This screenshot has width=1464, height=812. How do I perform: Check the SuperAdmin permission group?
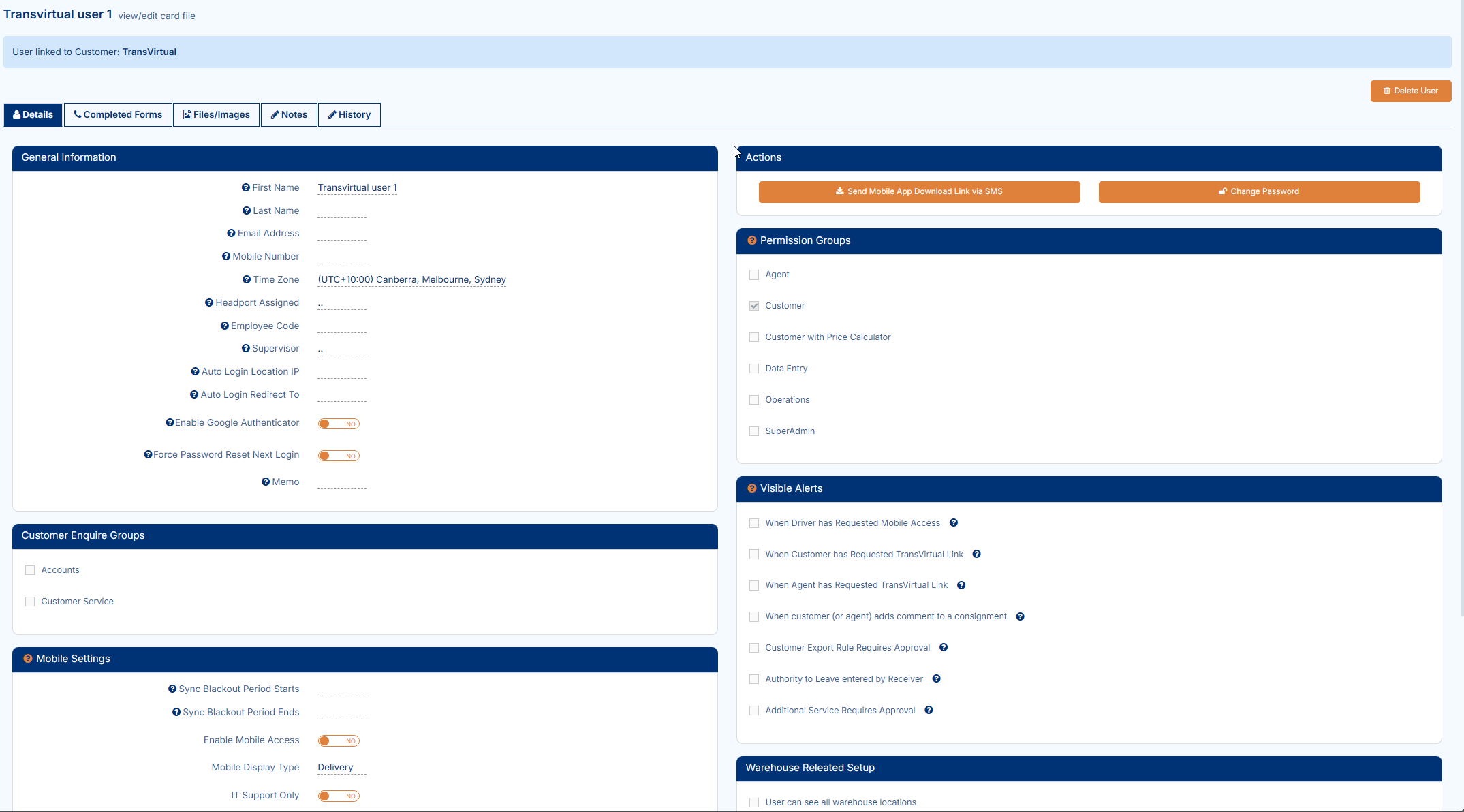pyautogui.click(x=754, y=431)
